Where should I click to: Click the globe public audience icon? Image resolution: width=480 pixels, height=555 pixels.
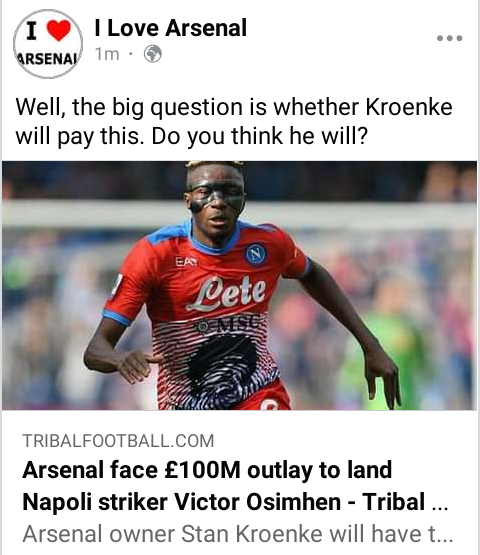click(x=153, y=54)
